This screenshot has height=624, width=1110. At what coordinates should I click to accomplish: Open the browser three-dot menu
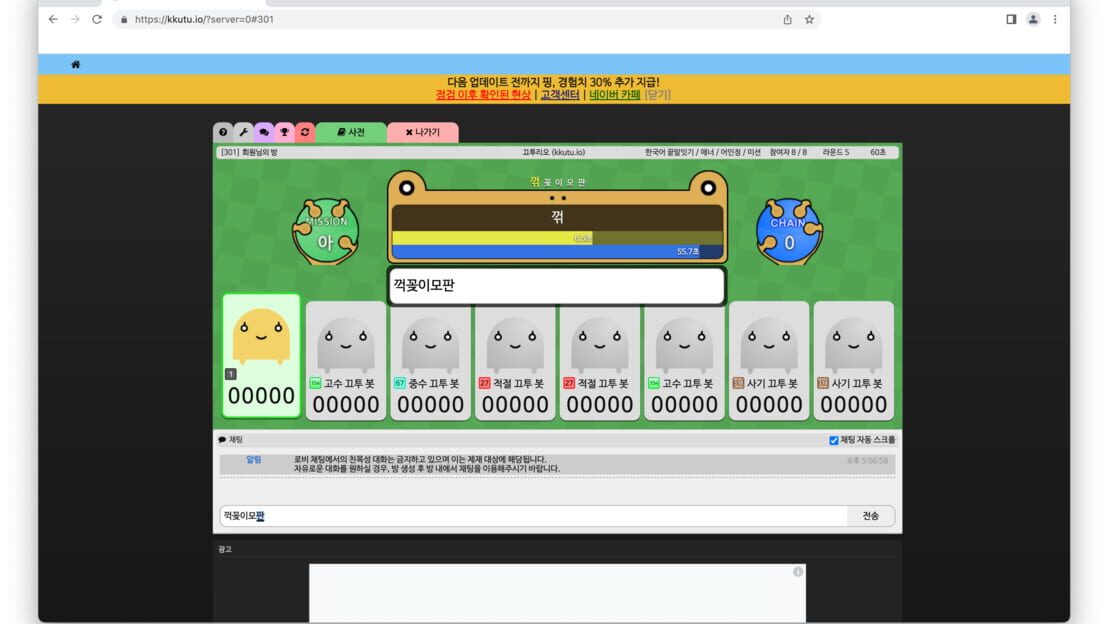click(x=1055, y=20)
